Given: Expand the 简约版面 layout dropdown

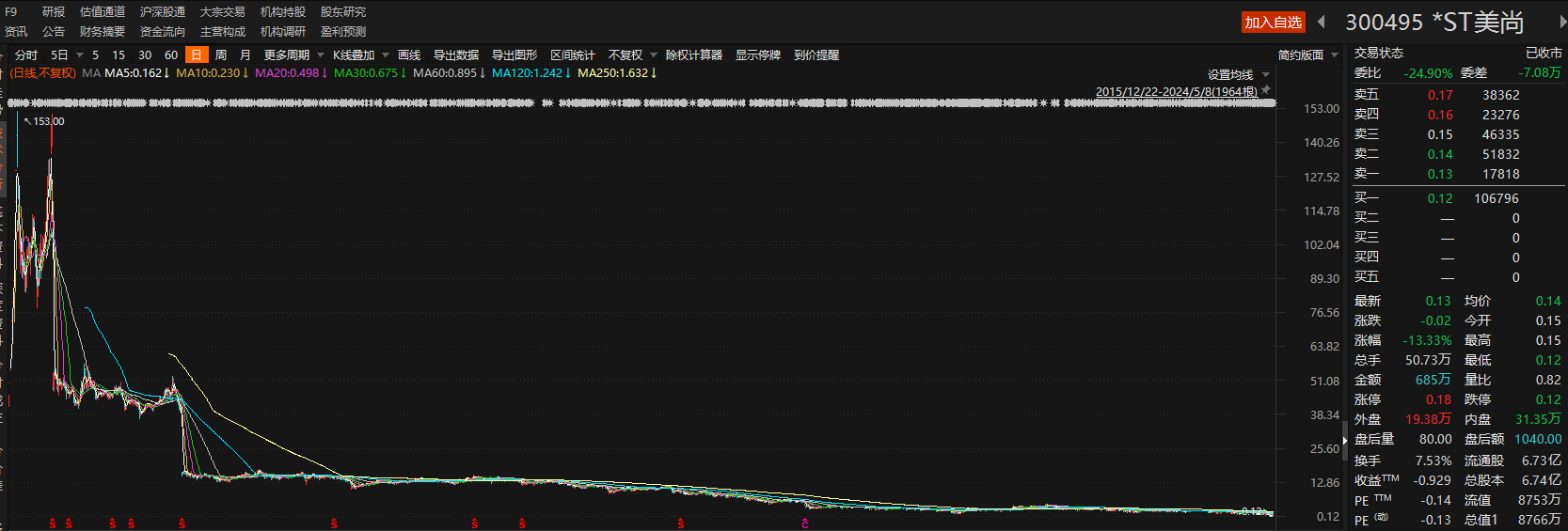Looking at the screenshot, I should pos(1307,55).
